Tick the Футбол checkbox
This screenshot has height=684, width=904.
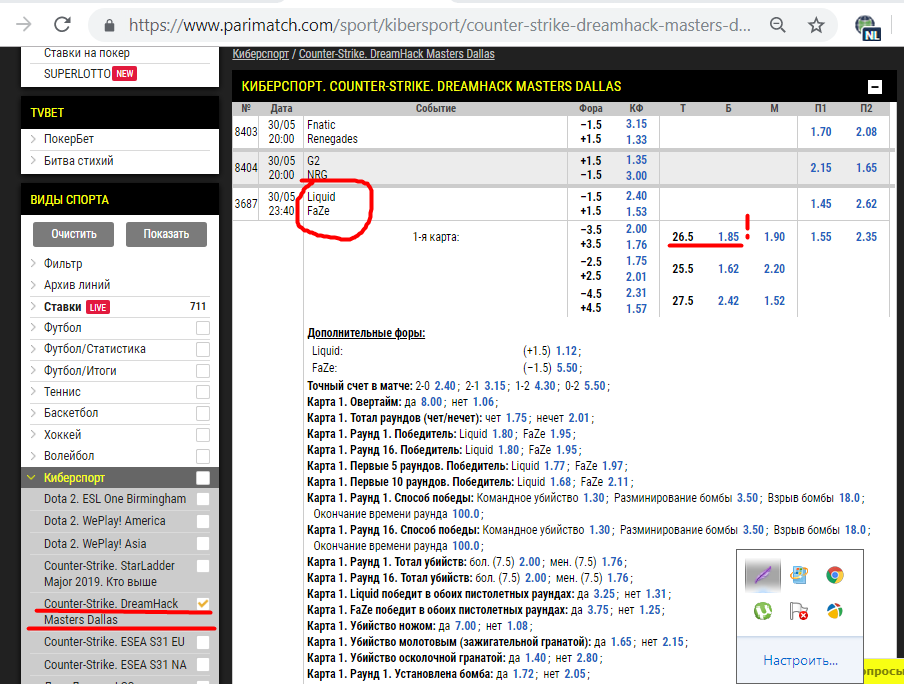pyautogui.click(x=202, y=328)
